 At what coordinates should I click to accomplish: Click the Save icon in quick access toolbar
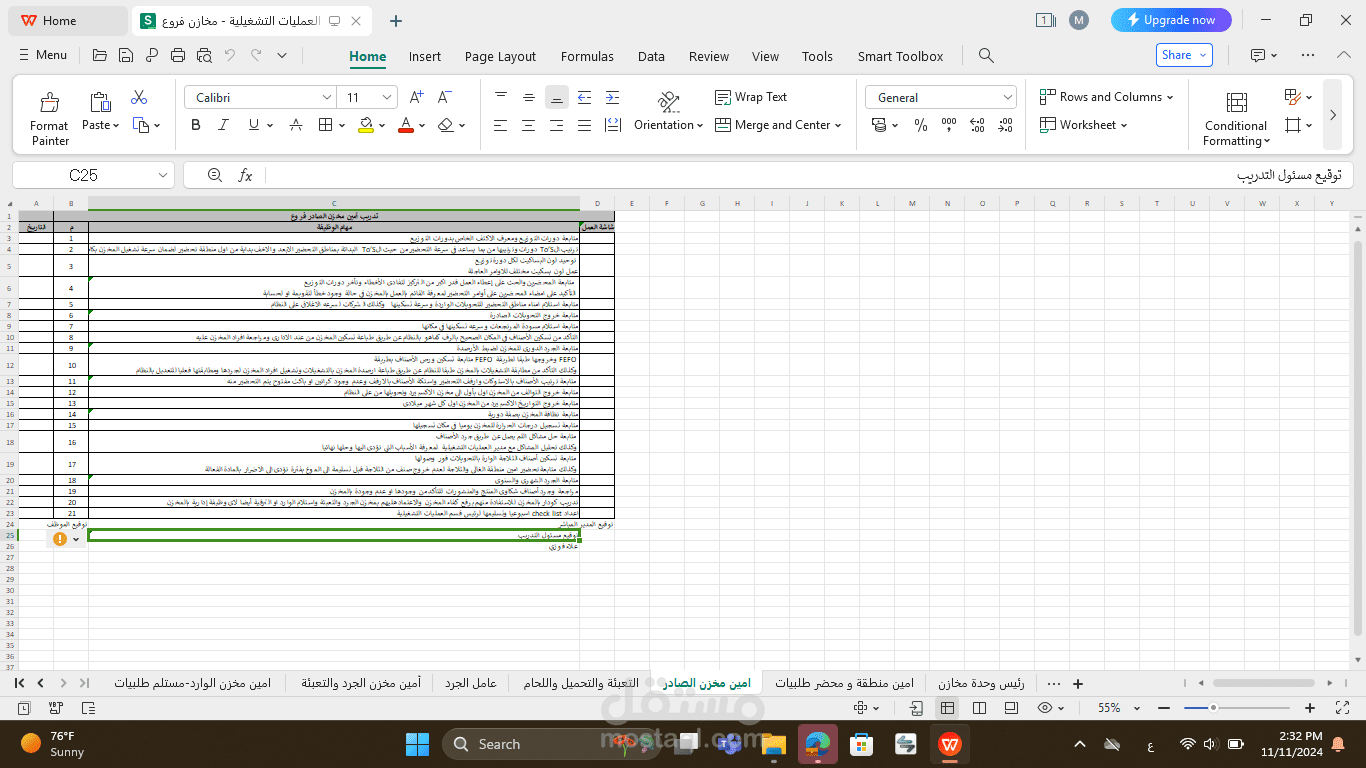[125, 56]
